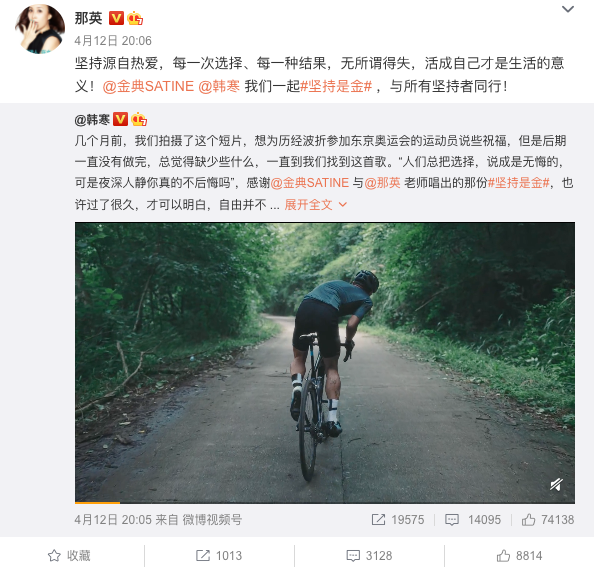Like the original post with 74138 likes
The image size is (594, 572).
[547, 520]
